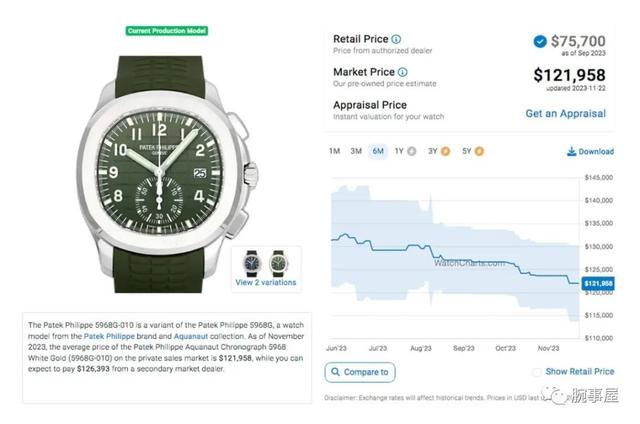The width and height of the screenshot is (640, 424).
Task: Click the Market Price info icon
Action: pyautogui.click(x=403, y=72)
